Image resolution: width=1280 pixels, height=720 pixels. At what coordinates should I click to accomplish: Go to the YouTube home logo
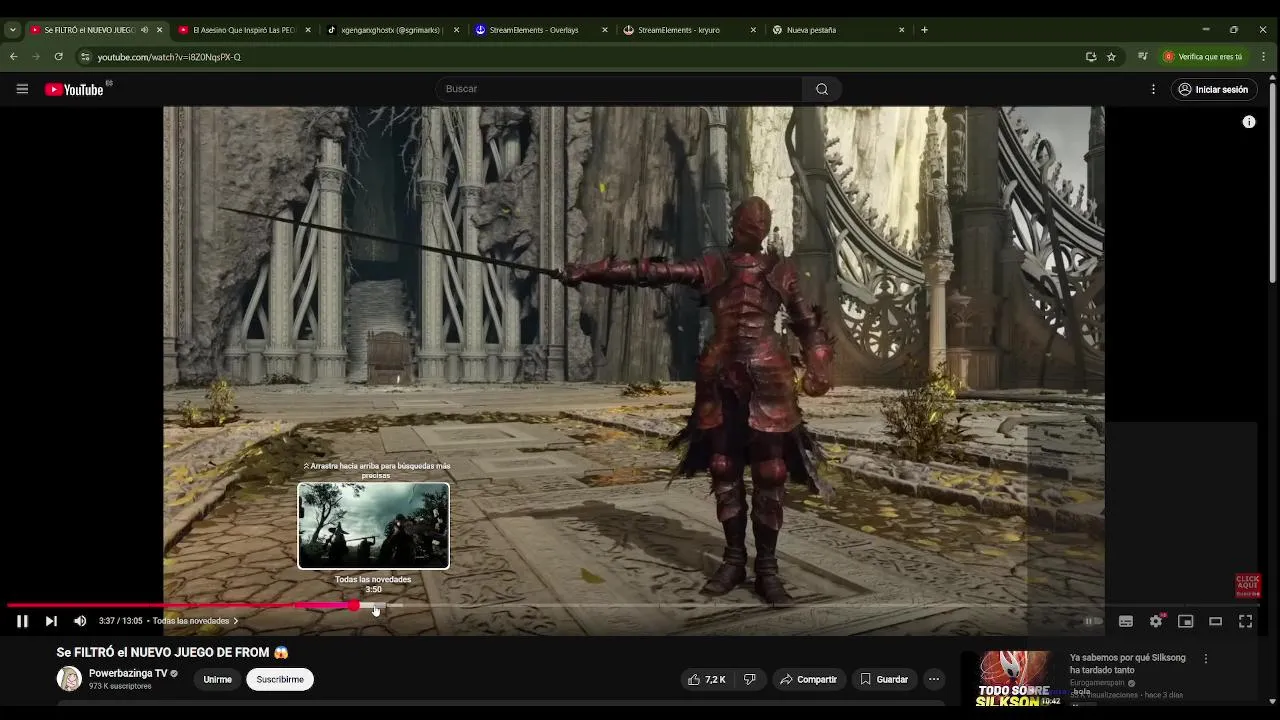click(74, 89)
